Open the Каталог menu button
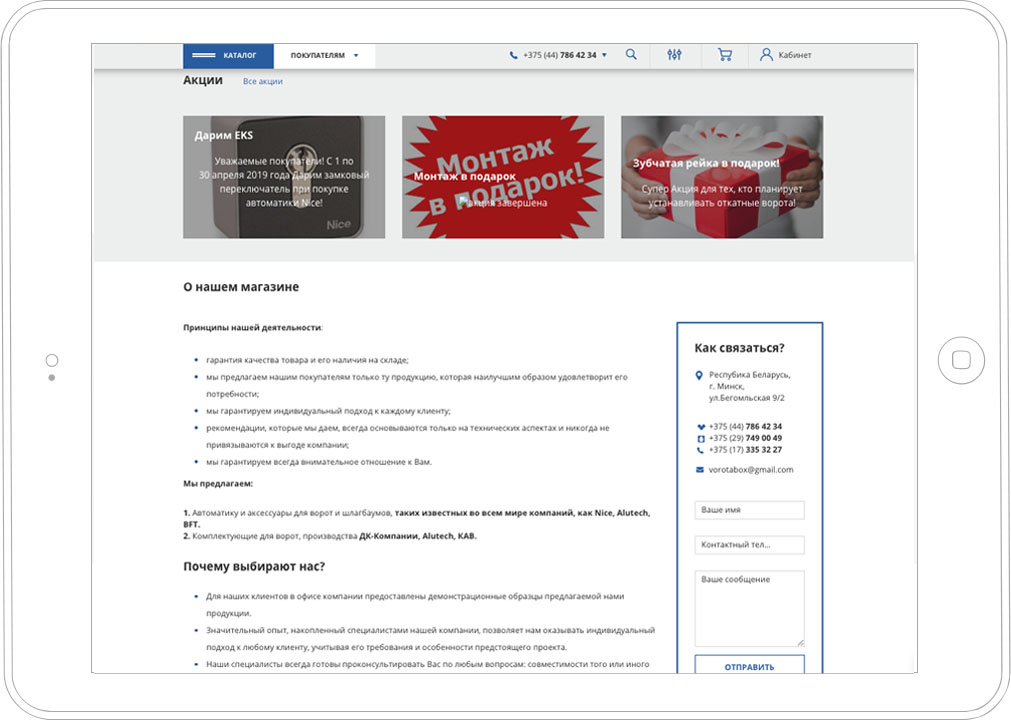1011x720 pixels. tap(228, 55)
